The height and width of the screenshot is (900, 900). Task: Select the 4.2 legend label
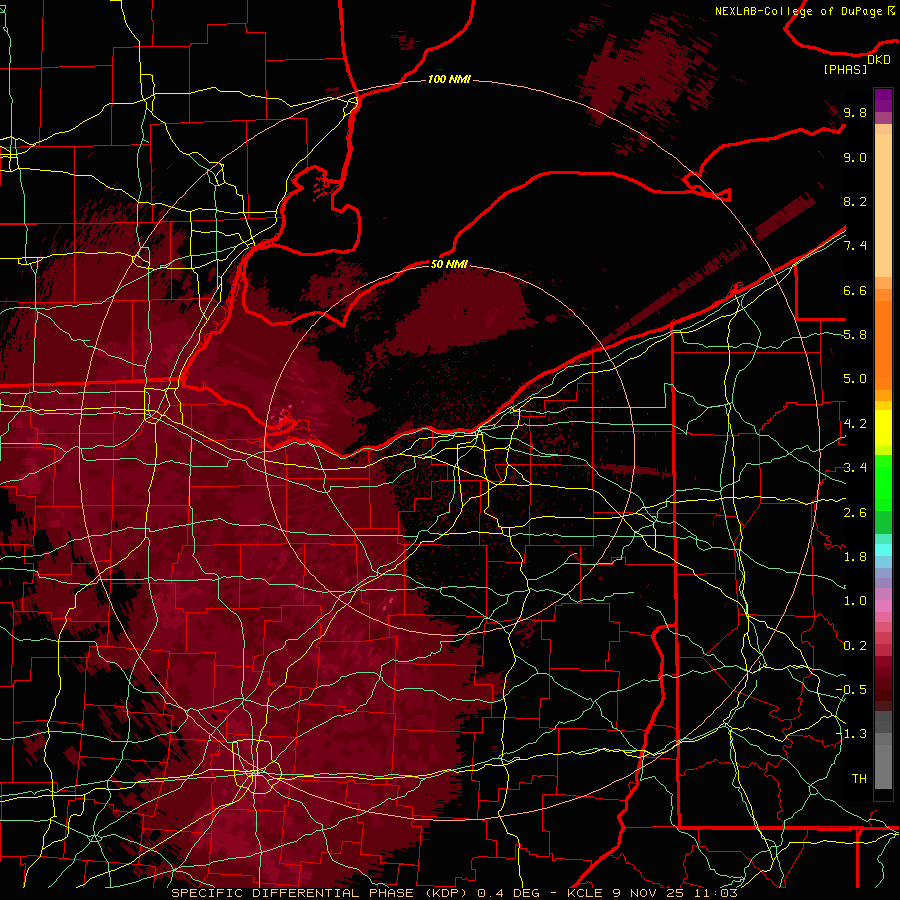click(x=855, y=424)
